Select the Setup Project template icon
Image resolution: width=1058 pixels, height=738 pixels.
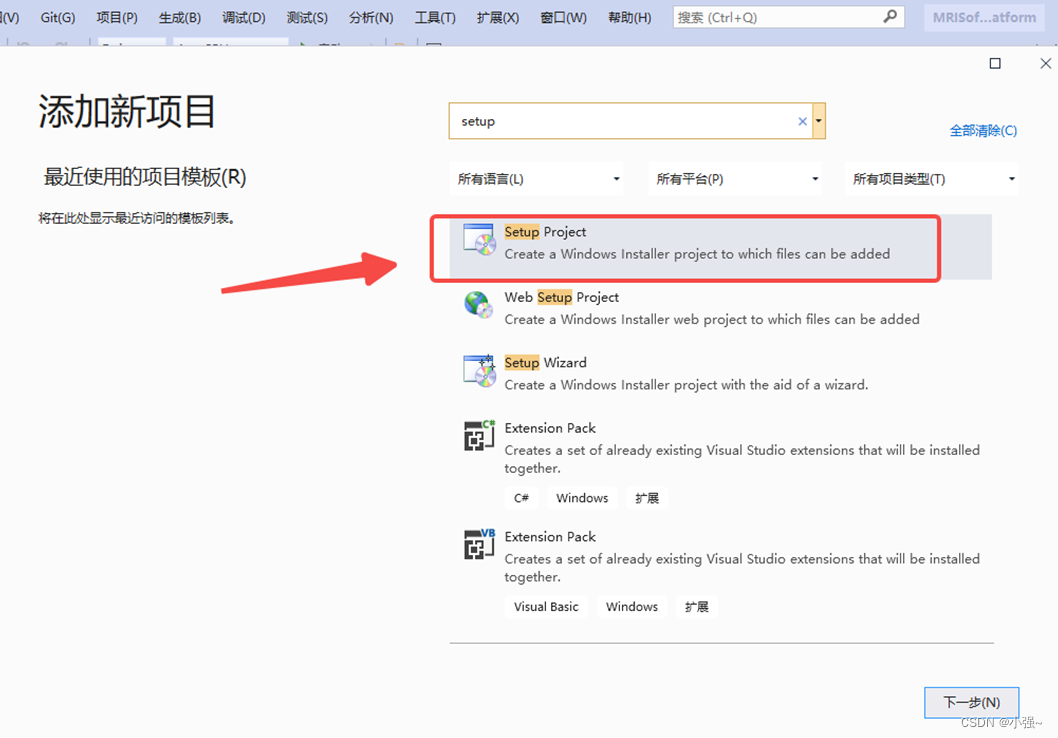479,239
